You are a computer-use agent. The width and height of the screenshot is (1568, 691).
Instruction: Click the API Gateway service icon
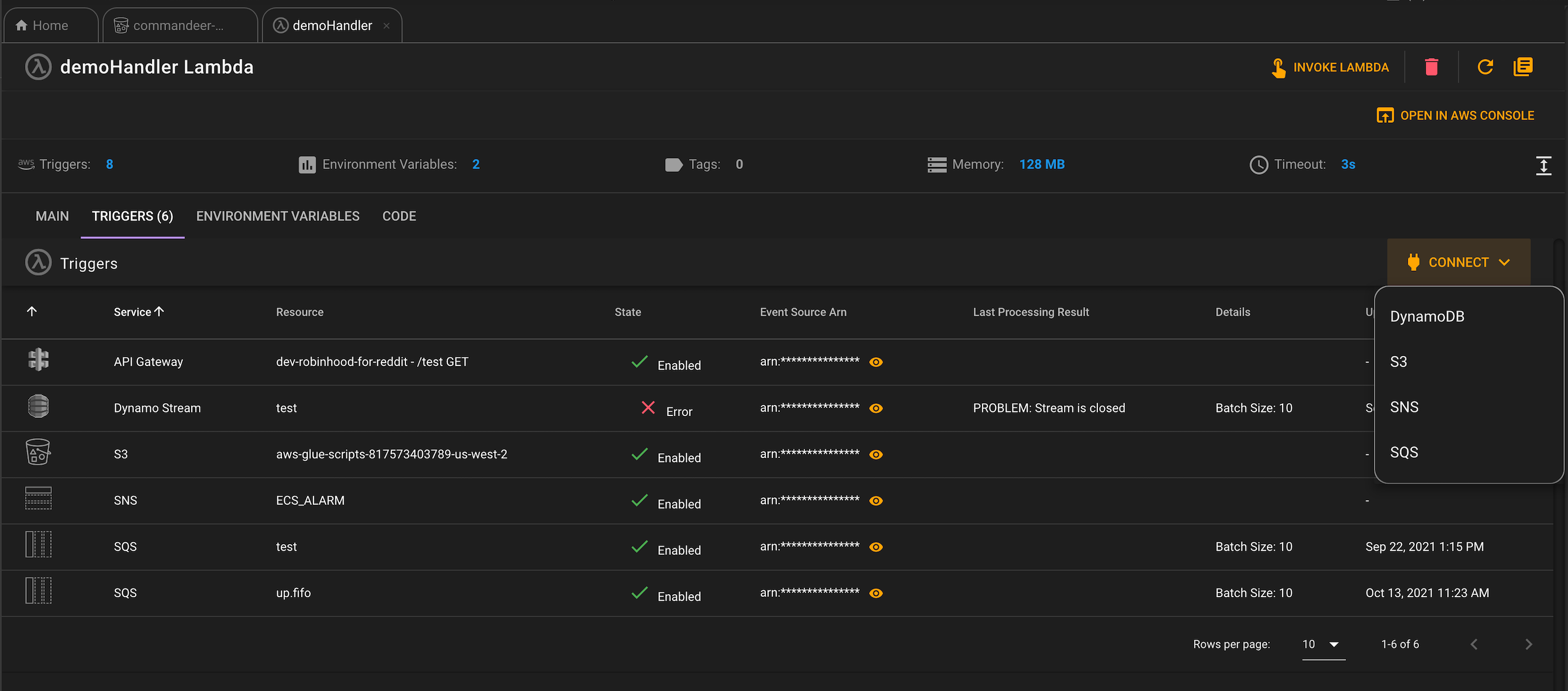[x=38, y=359]
